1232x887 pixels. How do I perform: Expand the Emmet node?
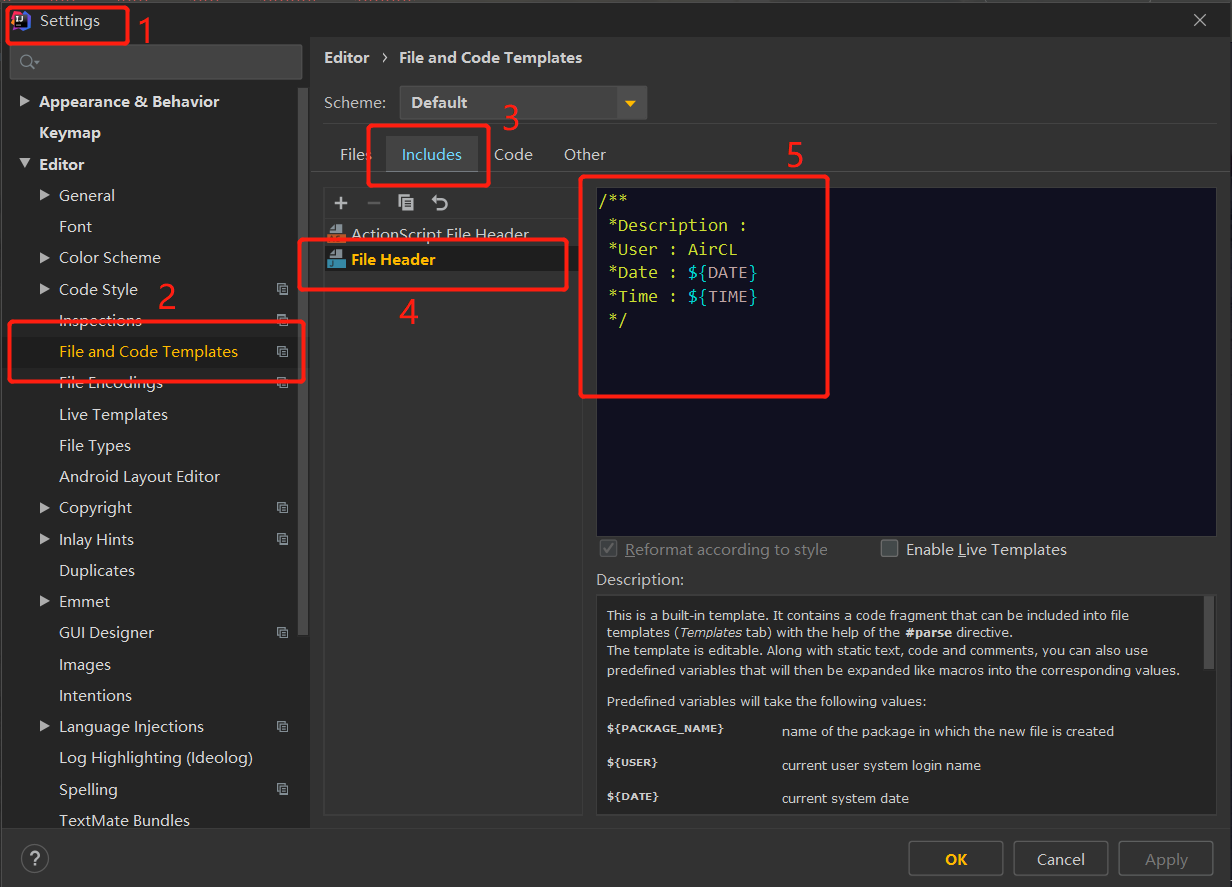point(44,601)
